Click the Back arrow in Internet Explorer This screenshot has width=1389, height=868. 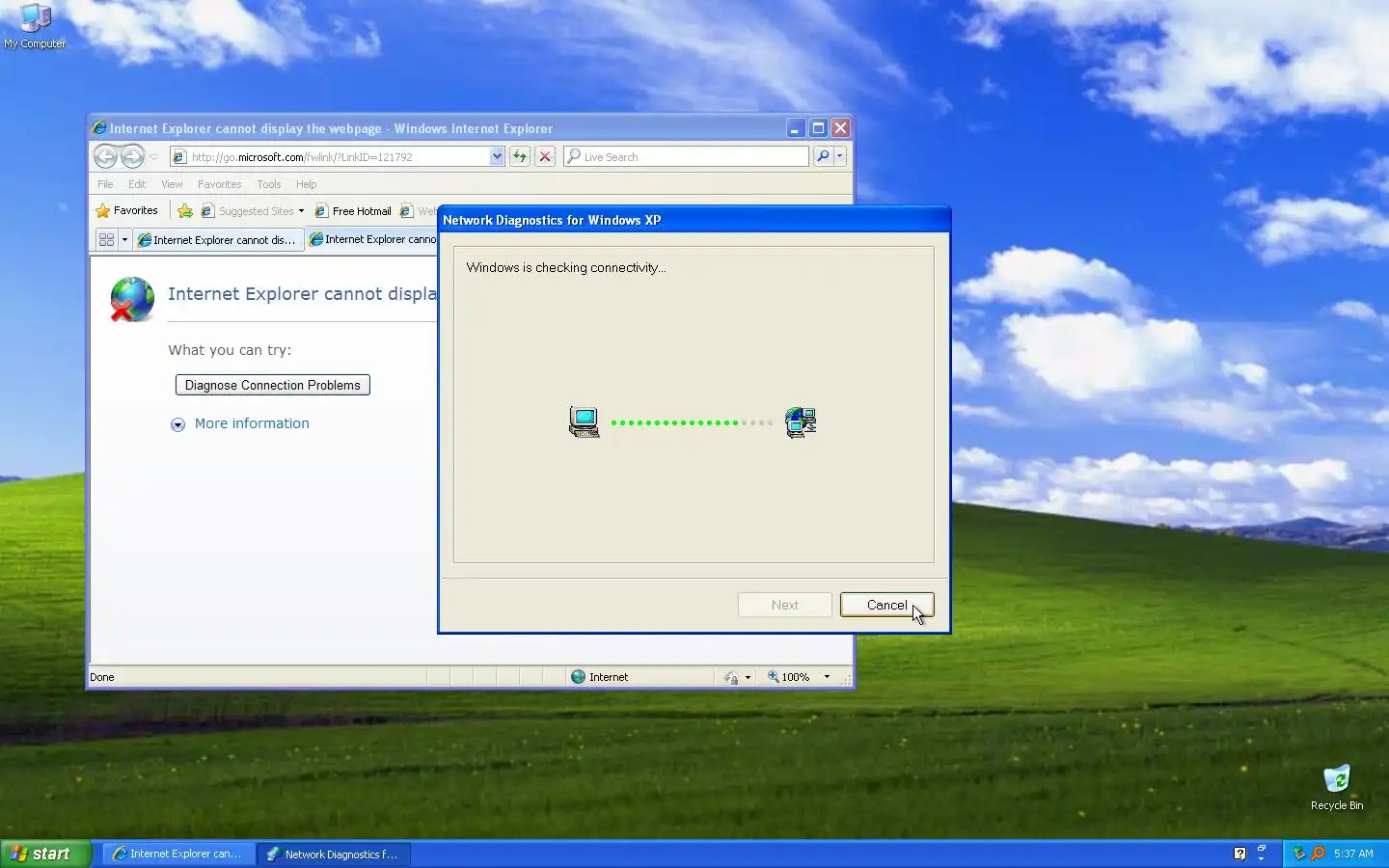point(106,156)
